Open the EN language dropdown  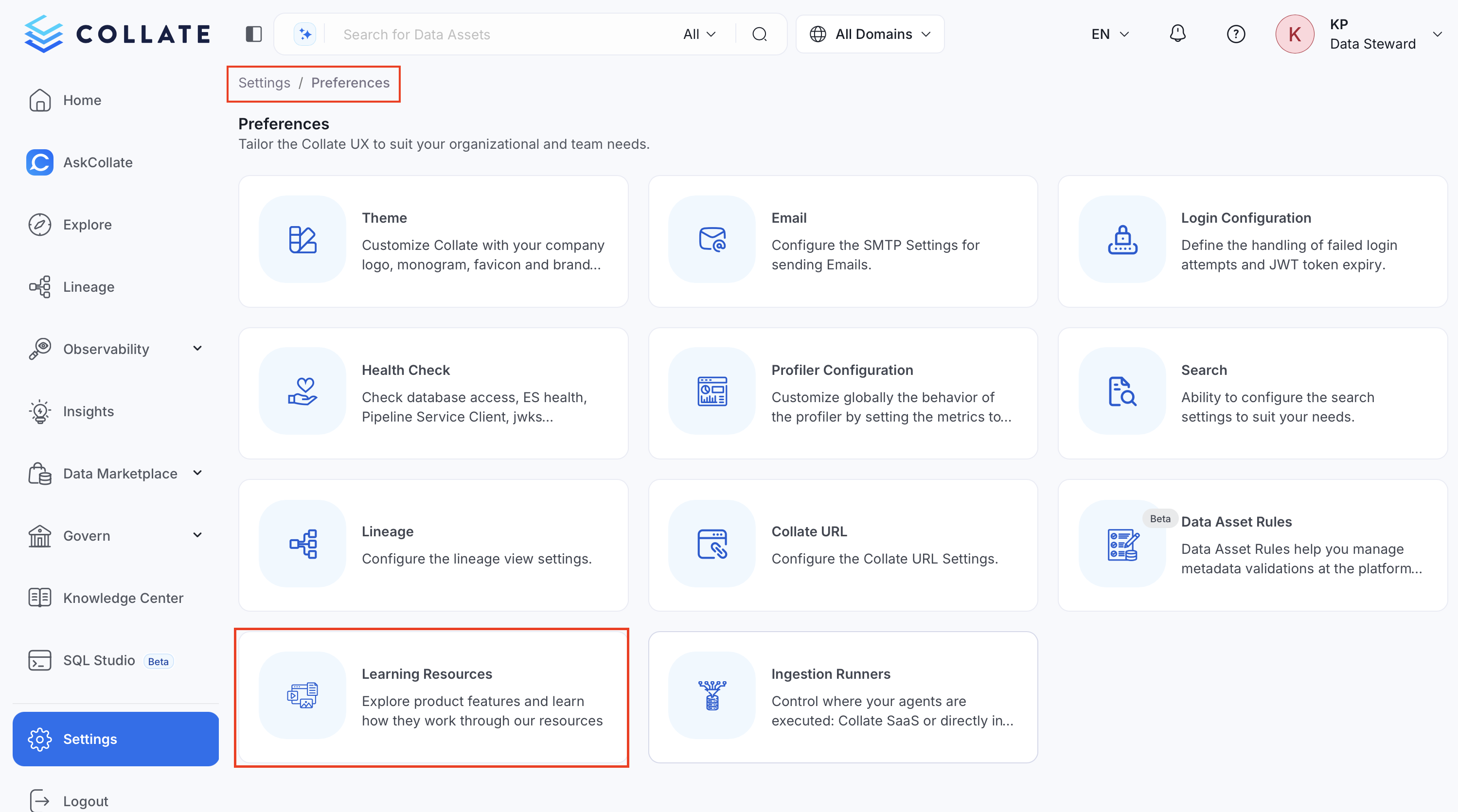pos(1110,35)
